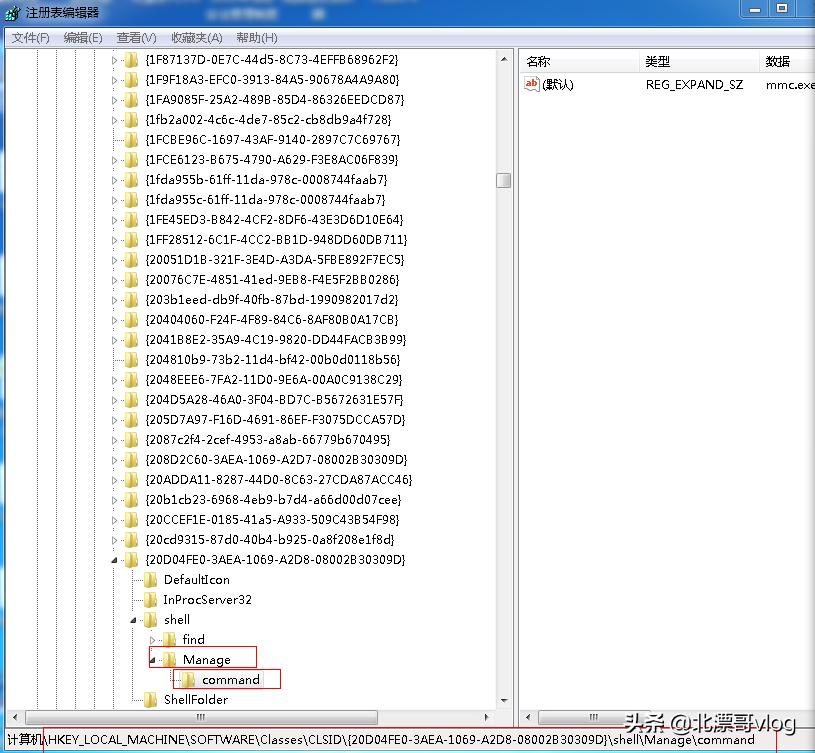815x753 pixels.
Task: Expand the {1fb2a002-4c6c-4de7-85c2-cb8db9a4f728} key
Action: (114, 120)
